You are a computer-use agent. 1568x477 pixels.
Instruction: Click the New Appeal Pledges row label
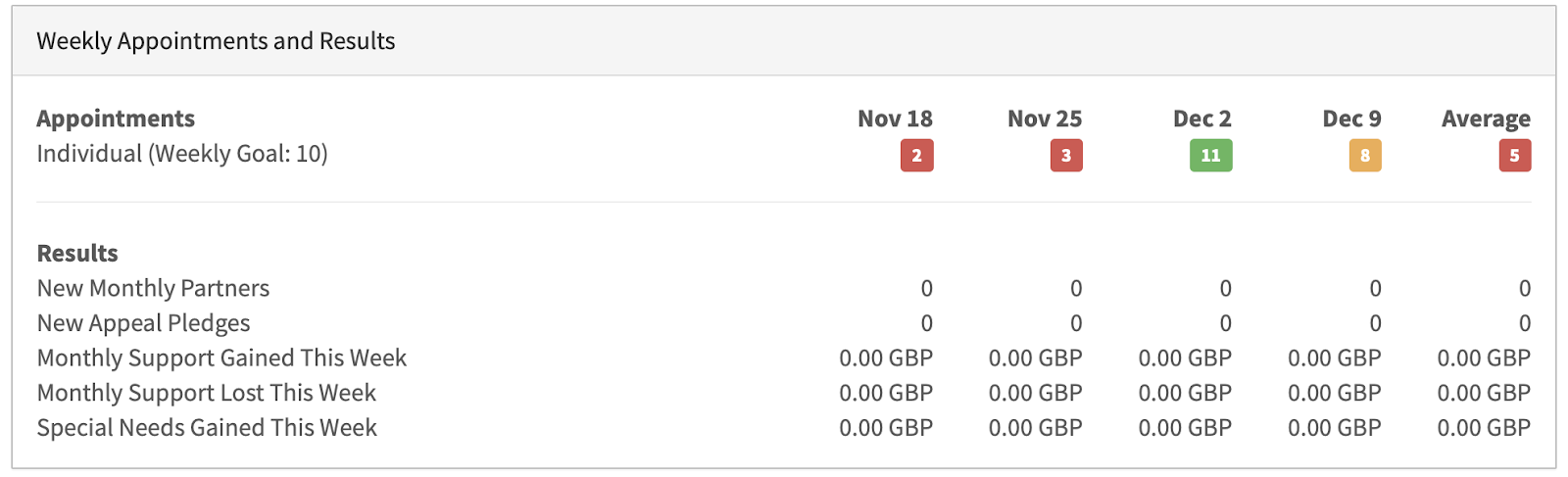coord(143,323)
